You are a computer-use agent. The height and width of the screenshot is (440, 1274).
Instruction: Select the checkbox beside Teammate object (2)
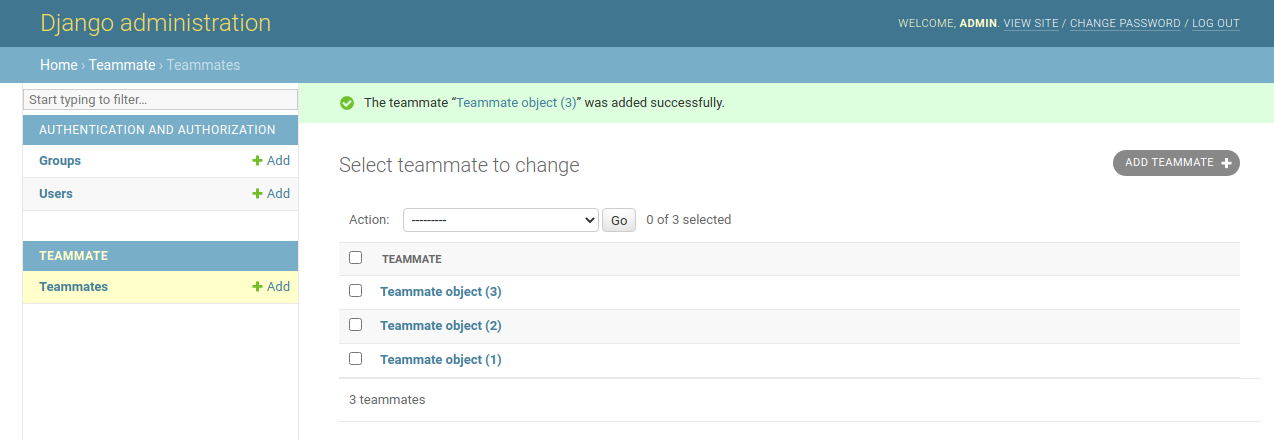click(355, 325)
